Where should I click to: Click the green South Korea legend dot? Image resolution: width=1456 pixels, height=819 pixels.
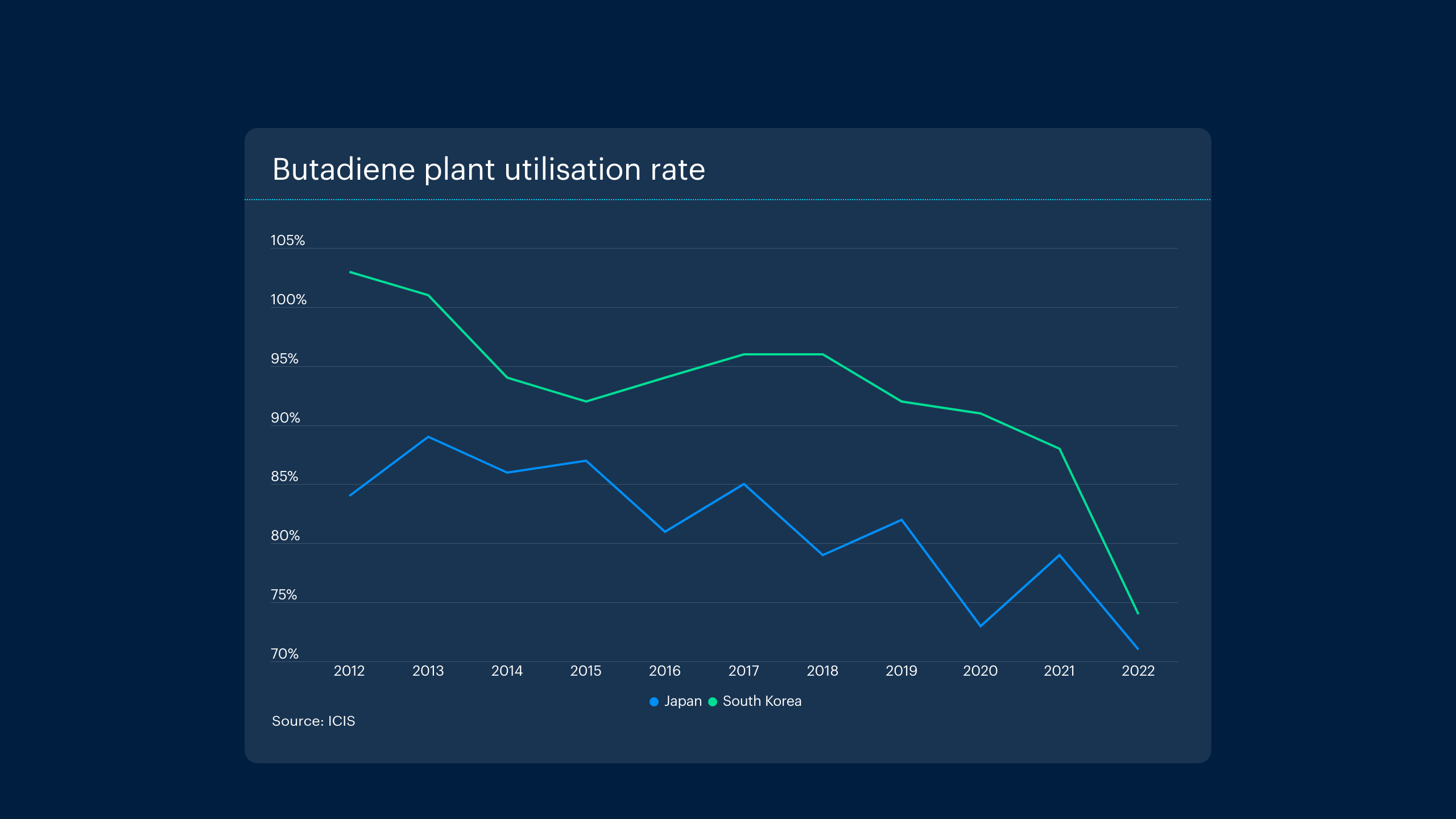click(x=713, y=702)
